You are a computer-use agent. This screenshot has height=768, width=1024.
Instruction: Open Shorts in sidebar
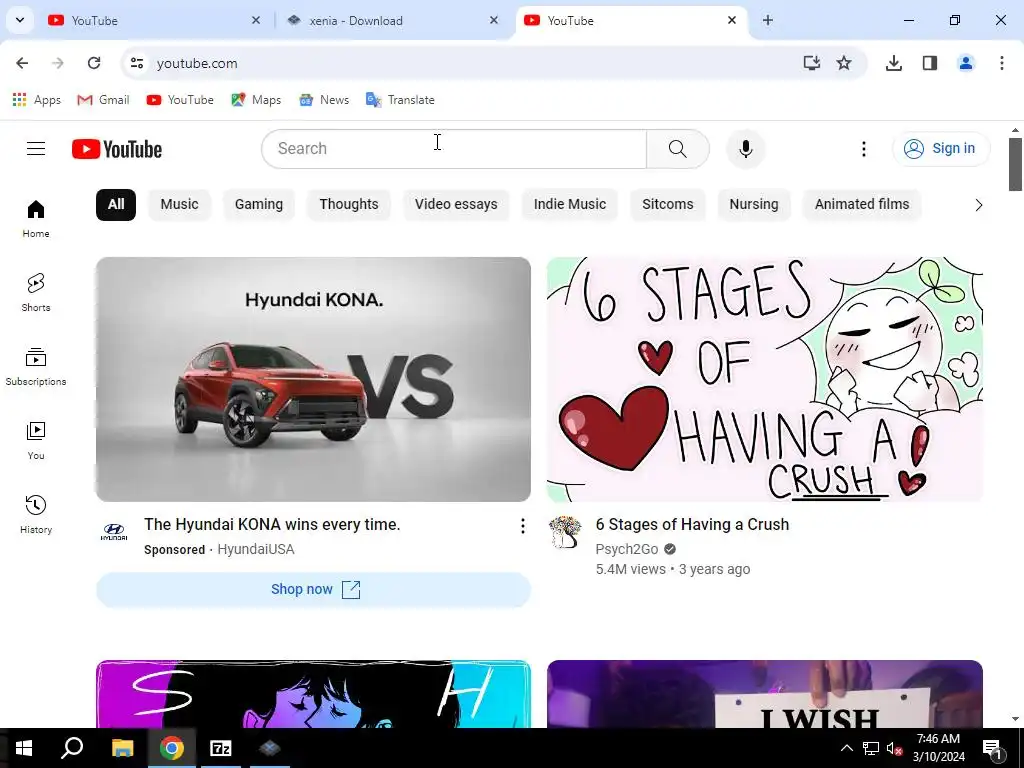(36, 292)
